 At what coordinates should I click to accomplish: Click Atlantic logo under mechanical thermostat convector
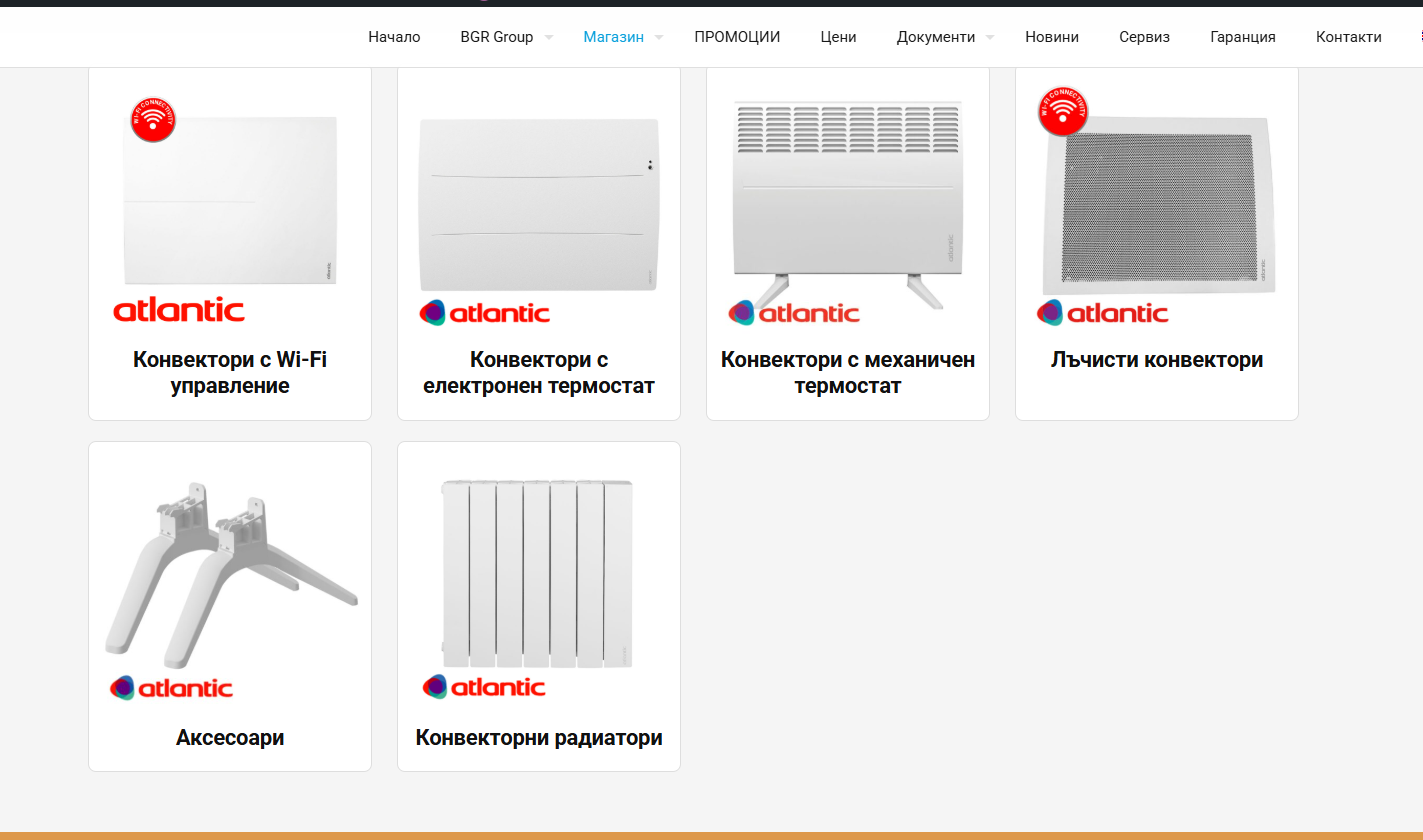(794, 313)
